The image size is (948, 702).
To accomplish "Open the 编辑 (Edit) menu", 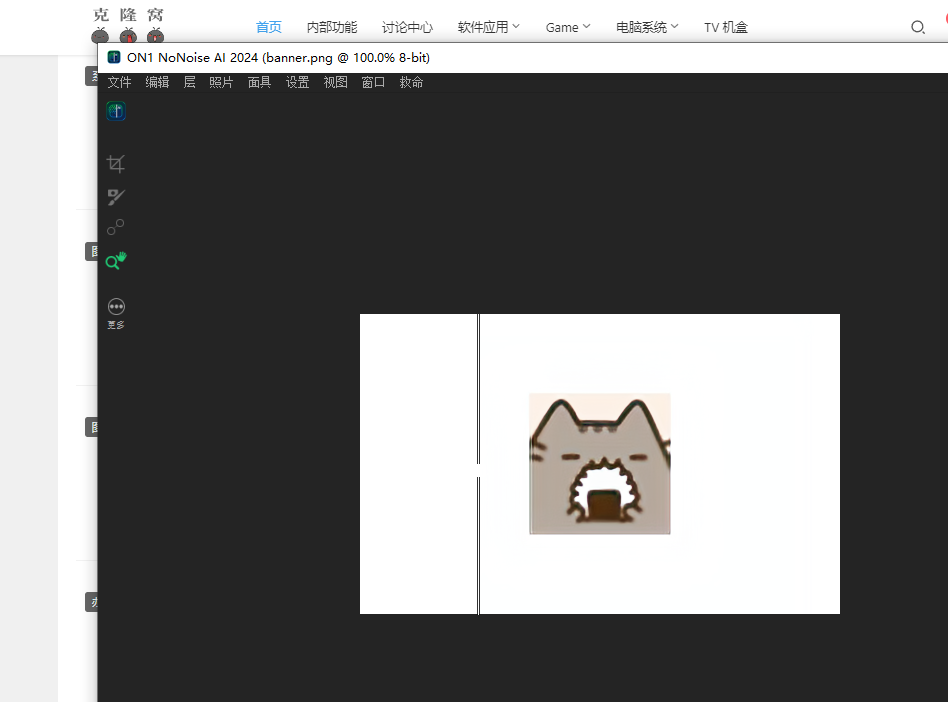I will [157, 82].
